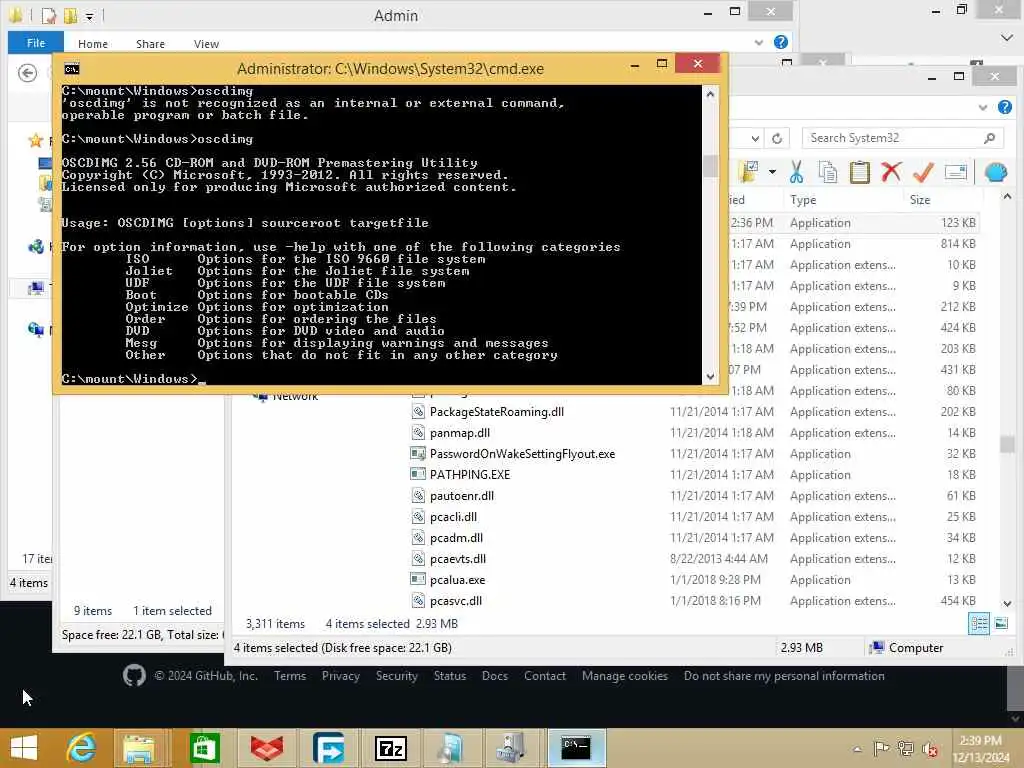Select pautoenr.dll file
1024x768 pixels.
pyautogui.click(x=462, y=496)
